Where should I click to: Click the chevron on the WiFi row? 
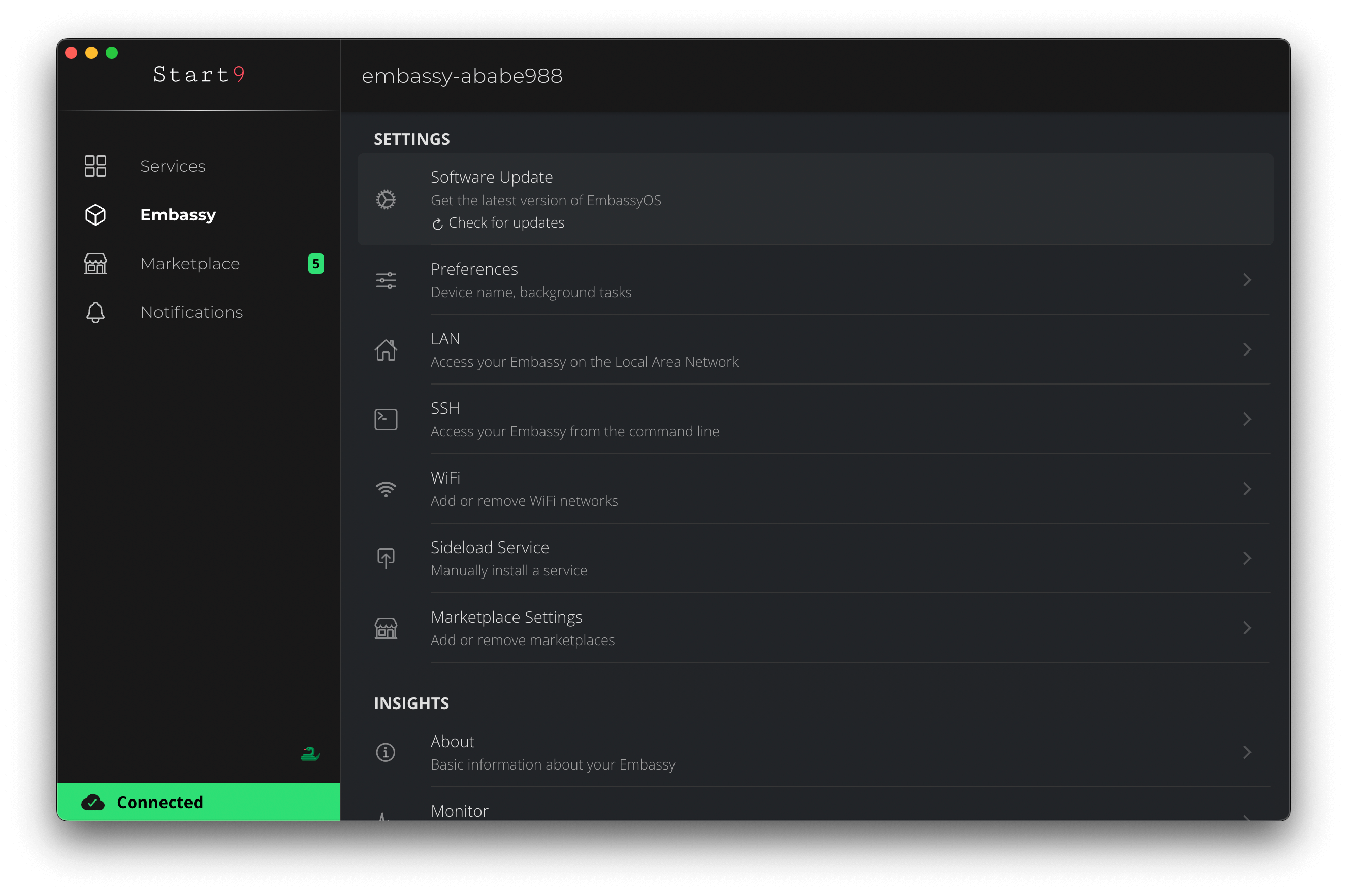[x=1247, y=489]
